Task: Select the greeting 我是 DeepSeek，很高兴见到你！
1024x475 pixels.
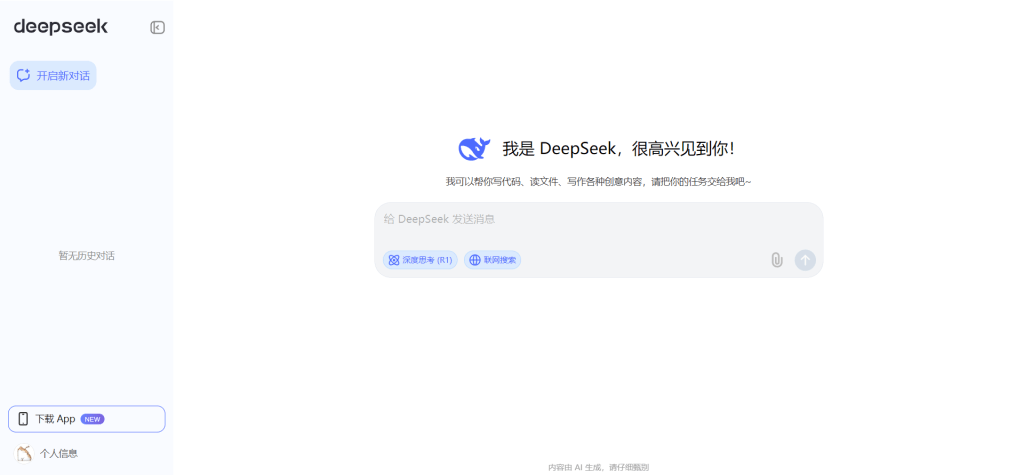Action: coord(618,149)
